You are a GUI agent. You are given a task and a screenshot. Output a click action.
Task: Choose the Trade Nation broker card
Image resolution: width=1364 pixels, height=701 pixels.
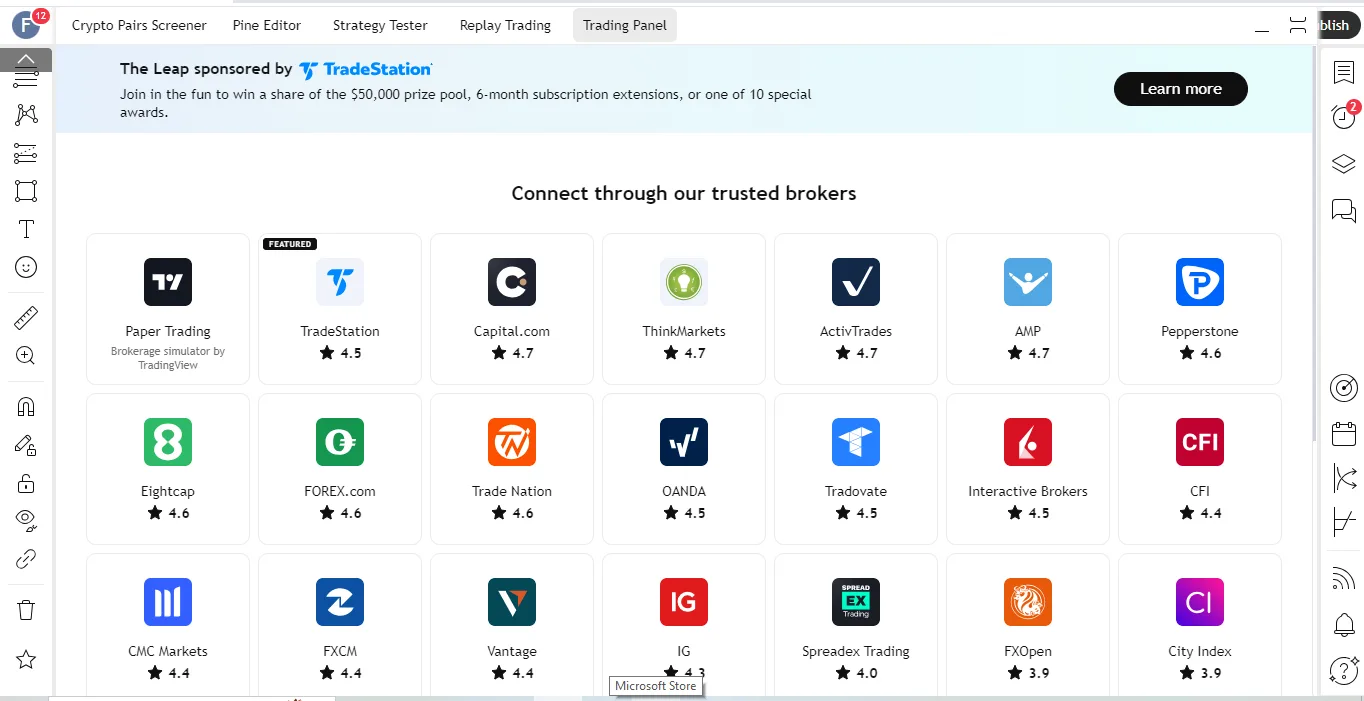[x=512, y=469]
